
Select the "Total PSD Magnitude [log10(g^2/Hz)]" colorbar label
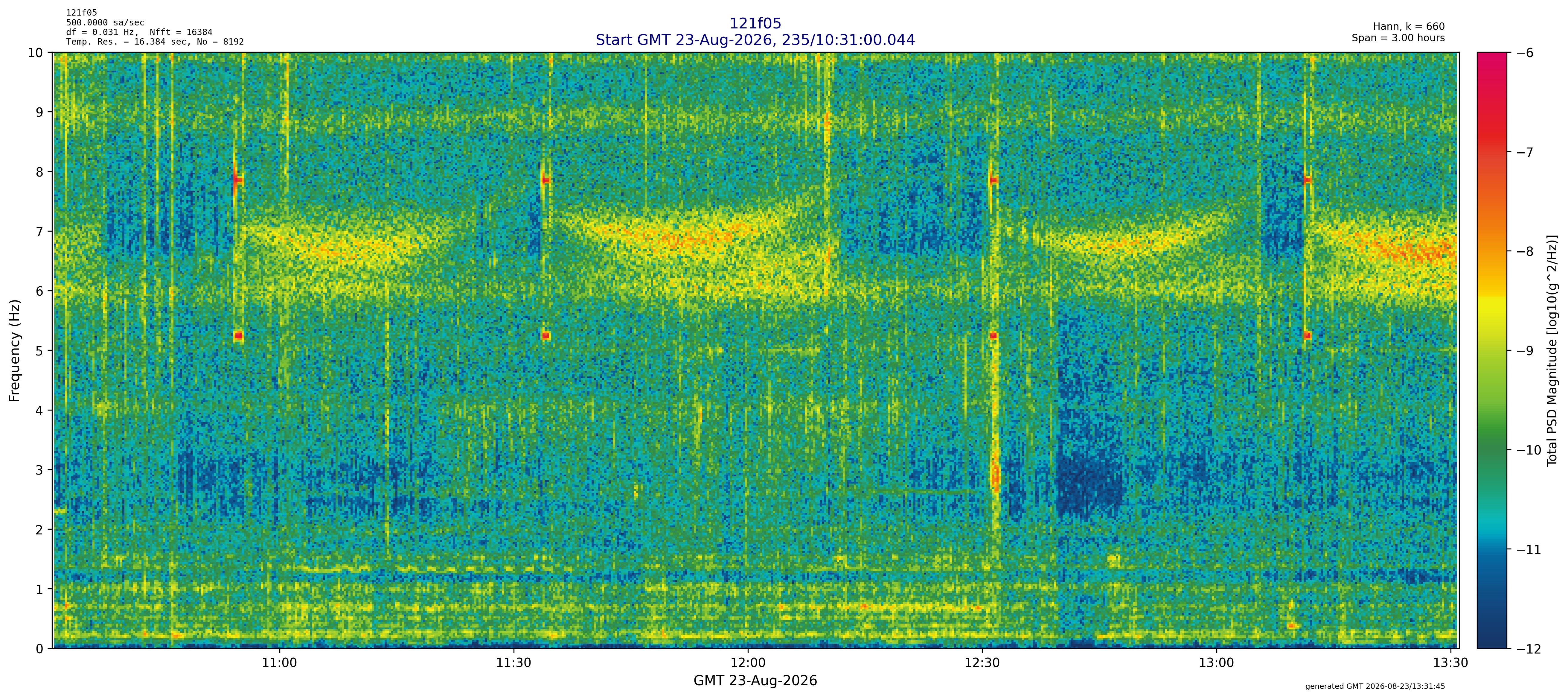point(1552,350)
